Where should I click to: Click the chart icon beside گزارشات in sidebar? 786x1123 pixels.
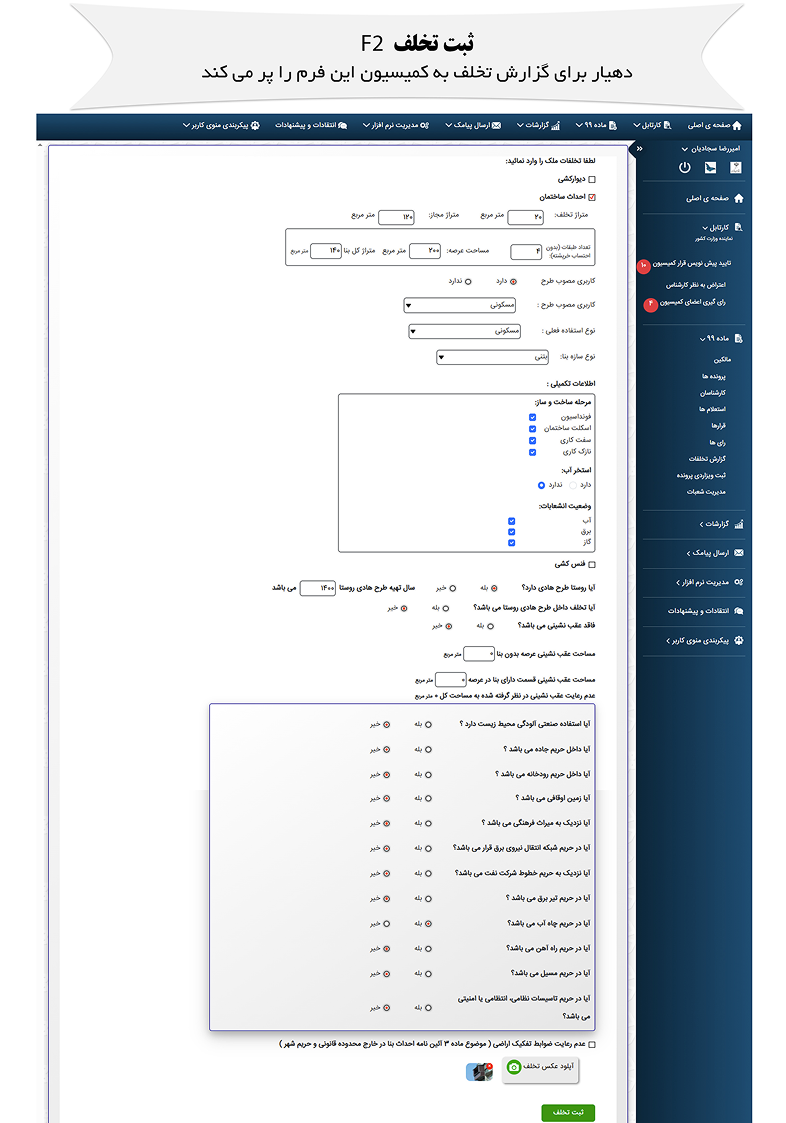[739, 523]
